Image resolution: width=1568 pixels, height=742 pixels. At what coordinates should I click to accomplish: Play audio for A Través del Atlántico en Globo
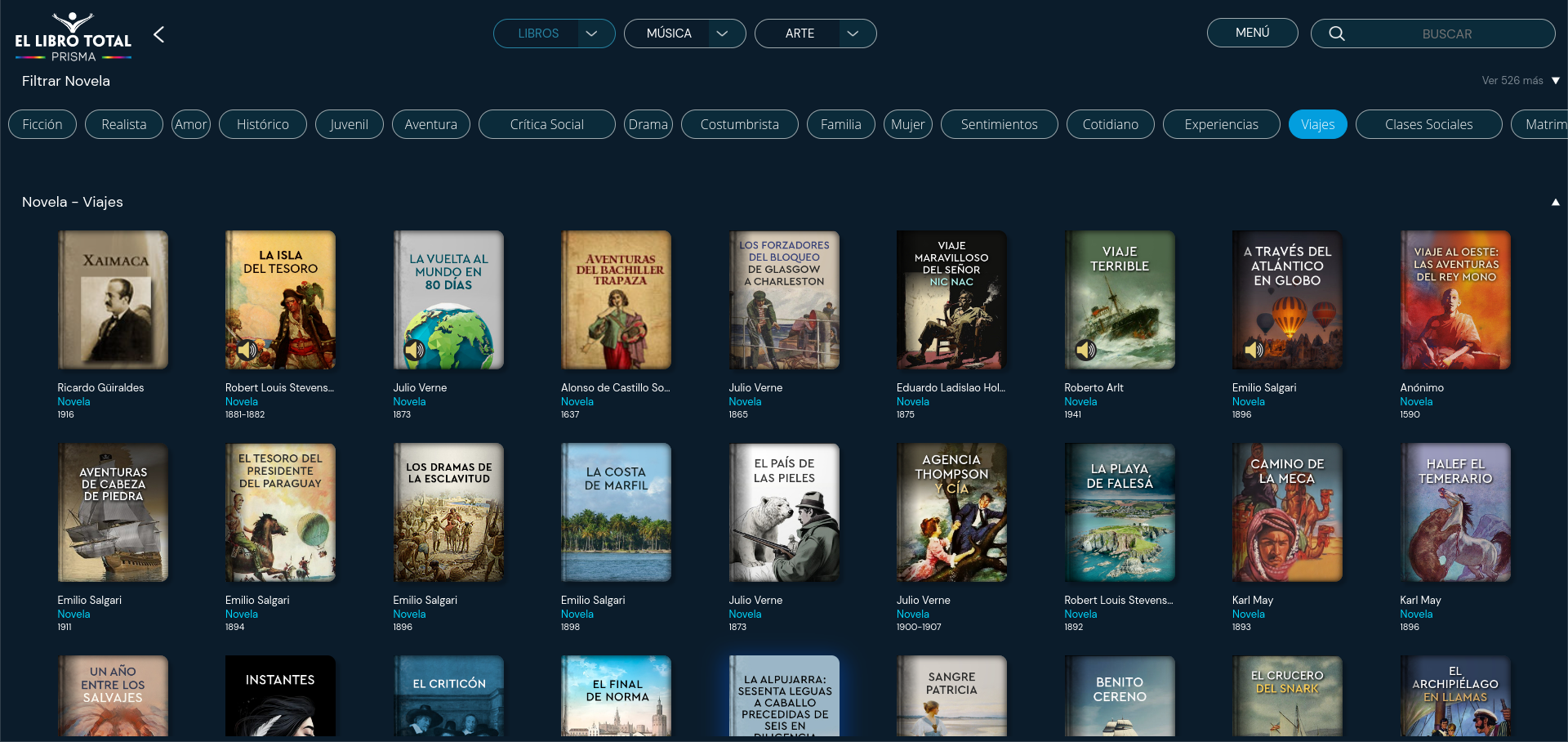1255,350
